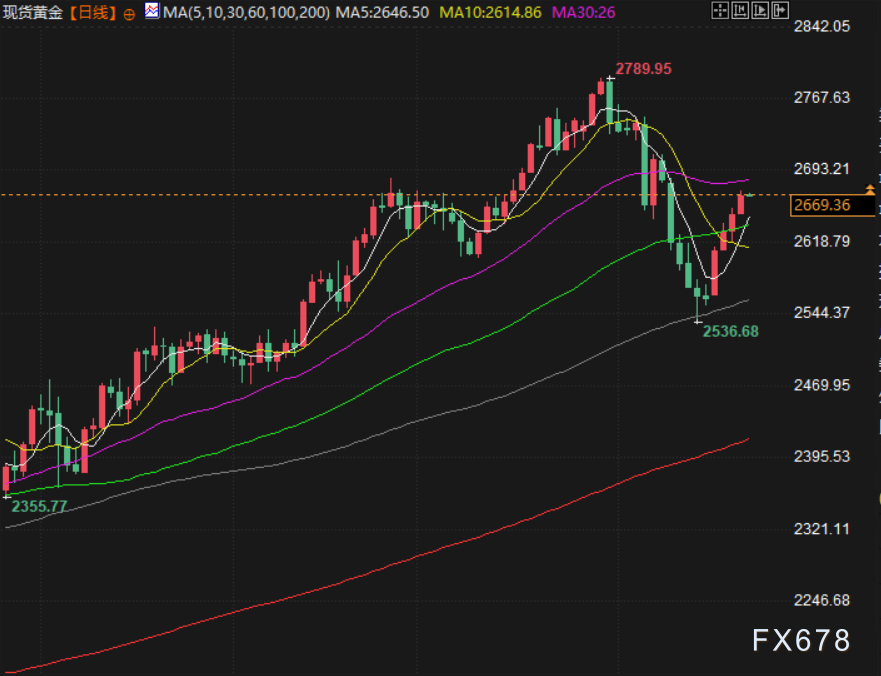Click the rightmost toolbar icon with exit arrow
Viewport: 881px width, 676px height.
click(778, 12)
